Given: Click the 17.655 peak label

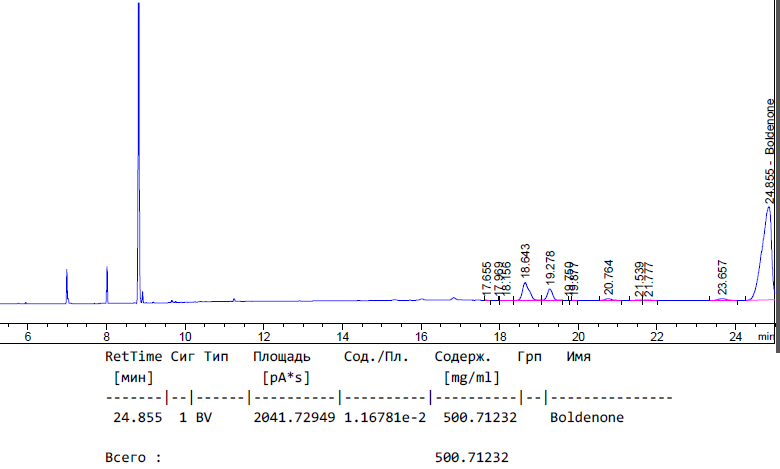Looking at the screenshot, I should point(487,280).
